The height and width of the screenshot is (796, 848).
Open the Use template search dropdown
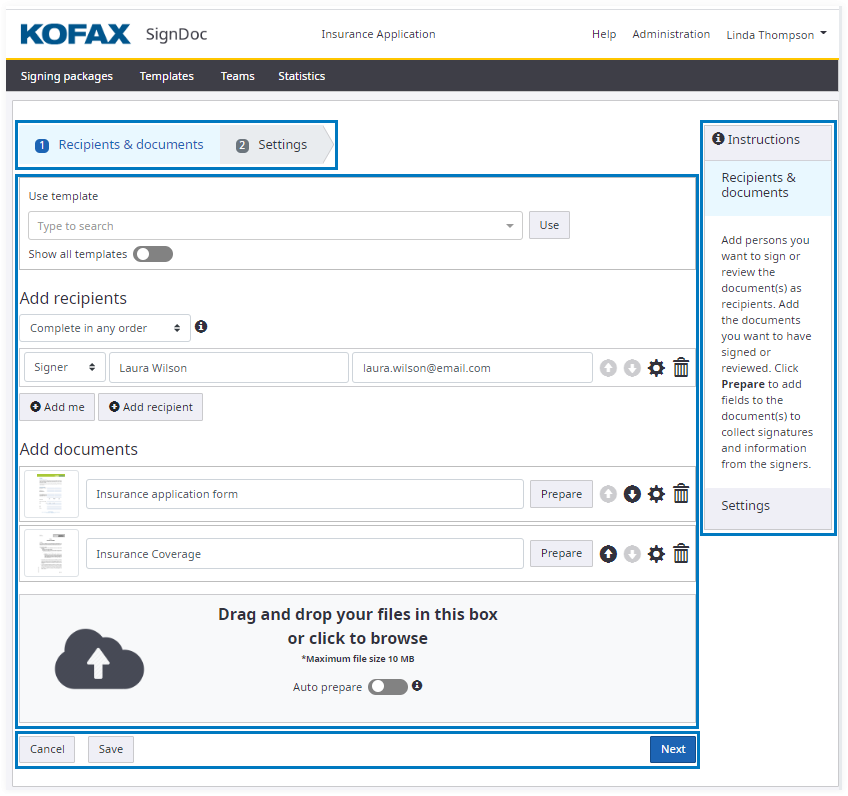pyautogui.click(x=275, y=226)
